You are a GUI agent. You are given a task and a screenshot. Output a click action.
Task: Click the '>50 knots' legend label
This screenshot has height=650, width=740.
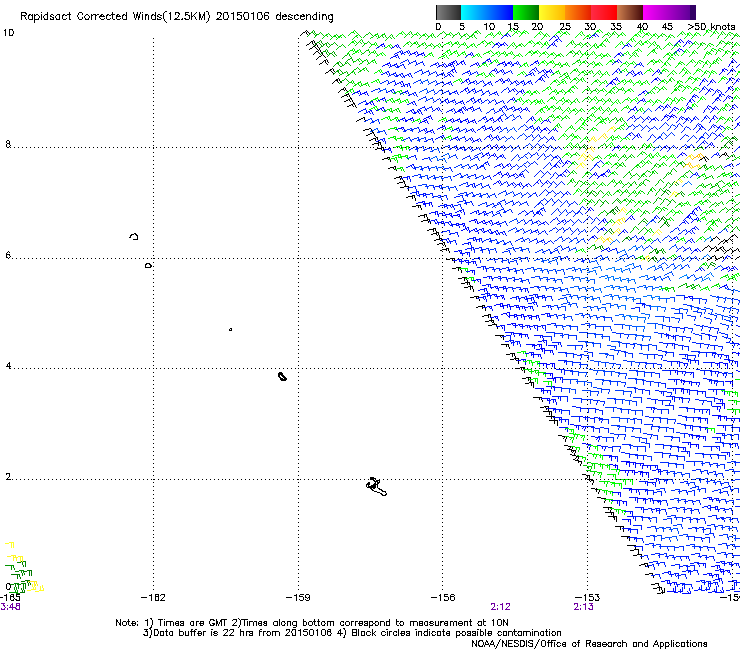[711, 27]
